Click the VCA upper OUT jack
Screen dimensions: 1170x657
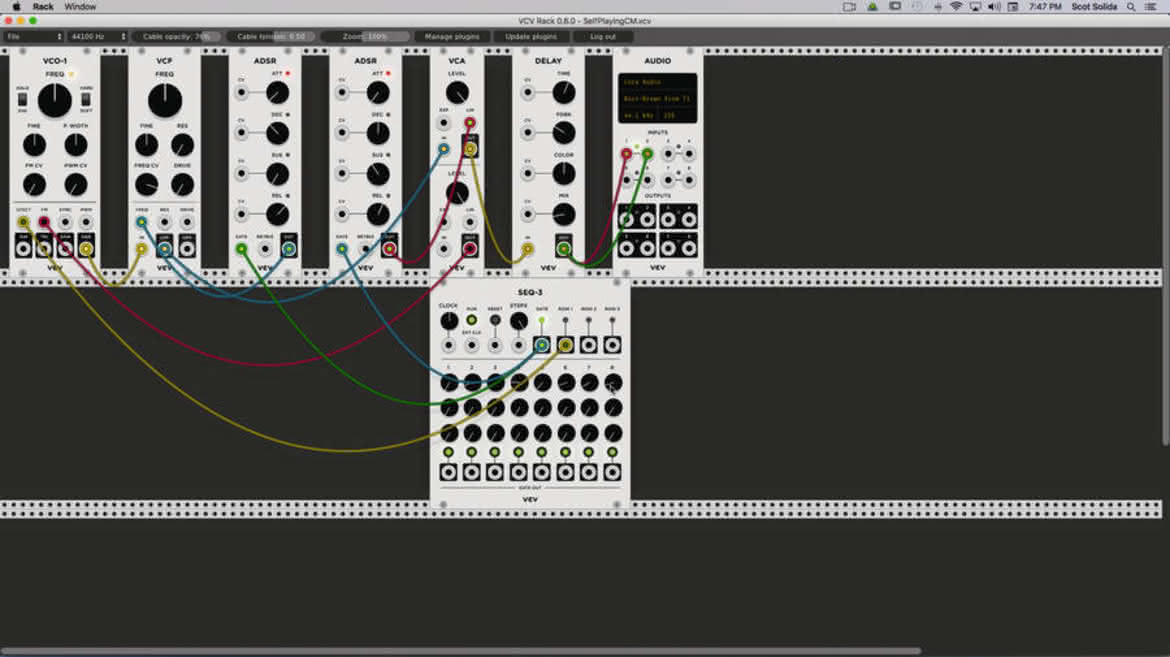[x=470, y=149]
